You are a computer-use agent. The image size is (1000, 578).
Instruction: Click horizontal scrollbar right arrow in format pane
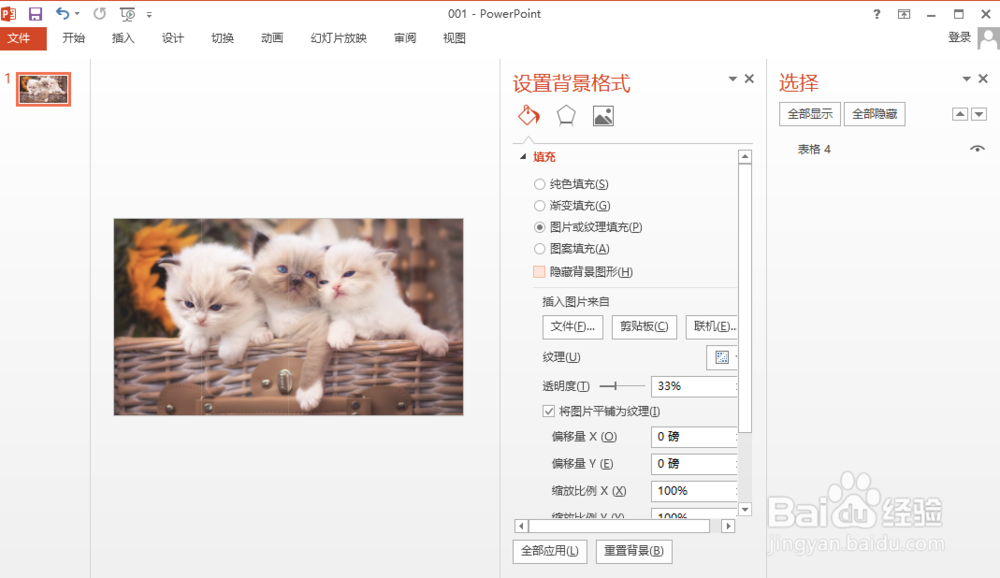tap(728, 526)
